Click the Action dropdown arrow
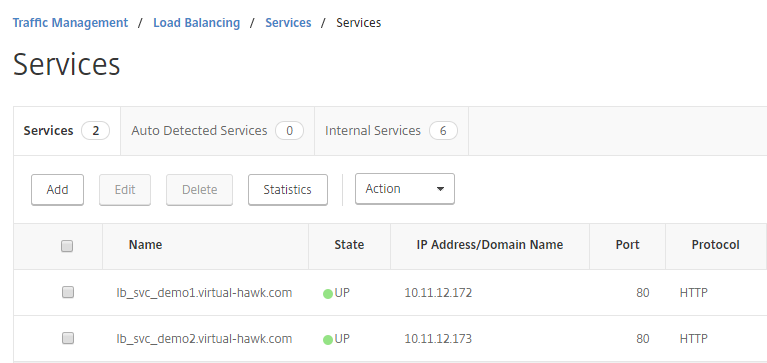The image size is (767, 363). tap(440, 189)
